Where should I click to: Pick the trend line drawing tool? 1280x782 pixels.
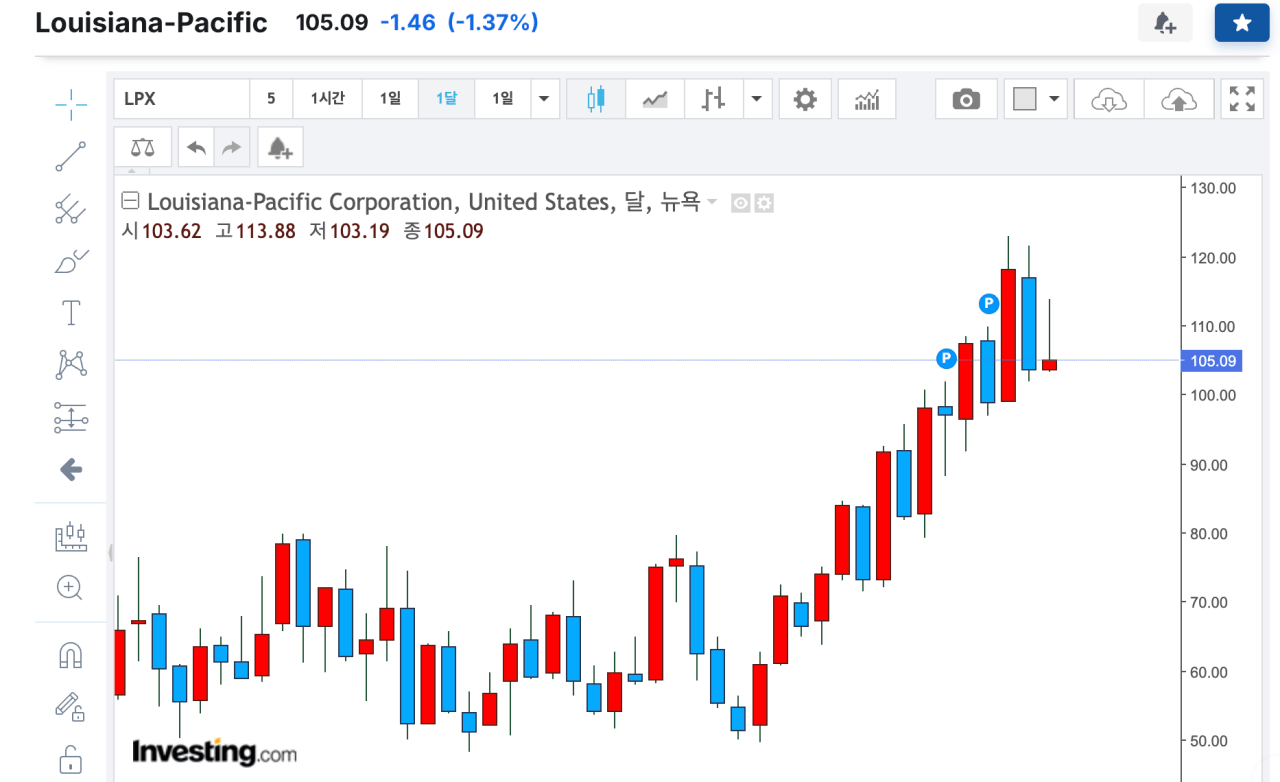tap(71, 157)
